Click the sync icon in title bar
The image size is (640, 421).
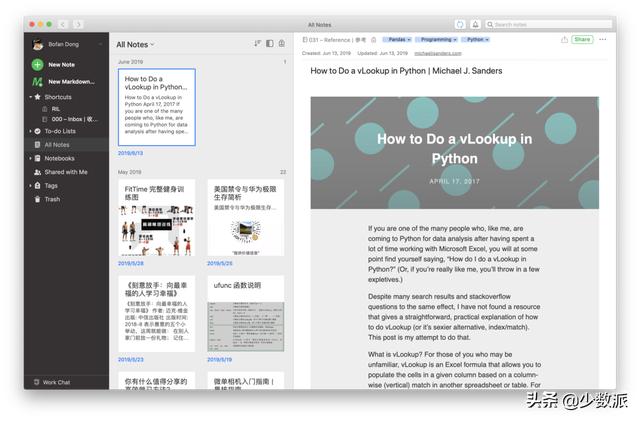point(460,25)
